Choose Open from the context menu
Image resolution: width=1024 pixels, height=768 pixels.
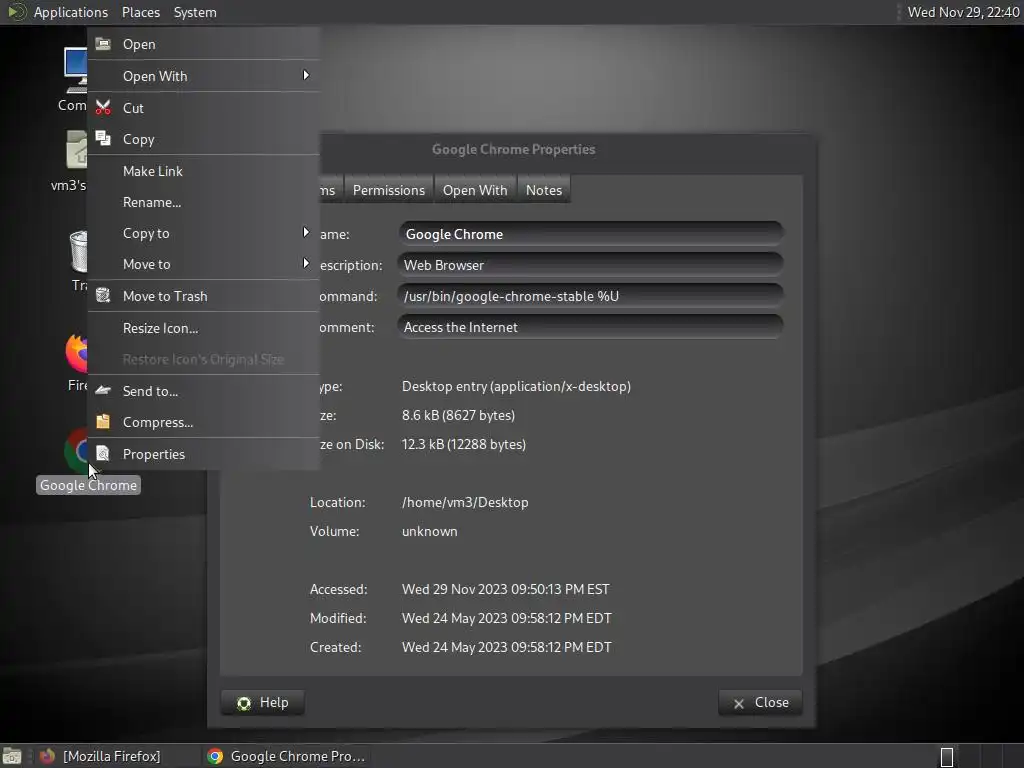pyautogui.click(x=203, y=44)
